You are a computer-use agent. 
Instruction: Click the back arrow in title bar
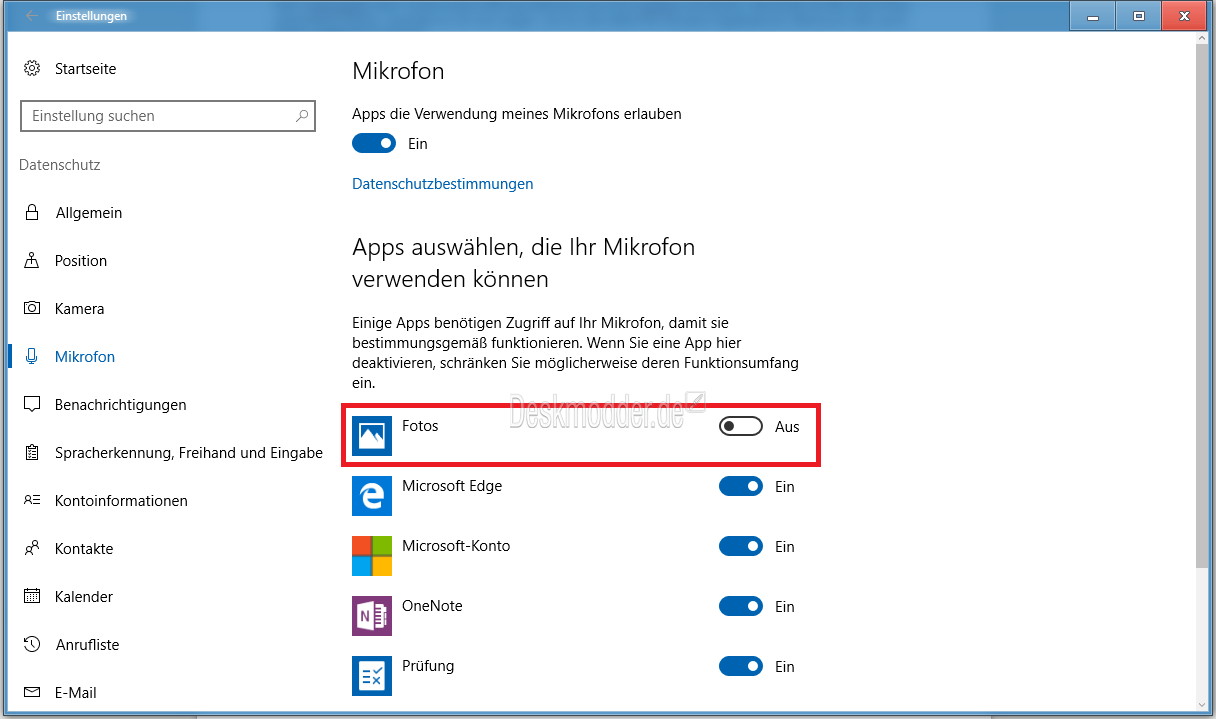coord(31,16)
